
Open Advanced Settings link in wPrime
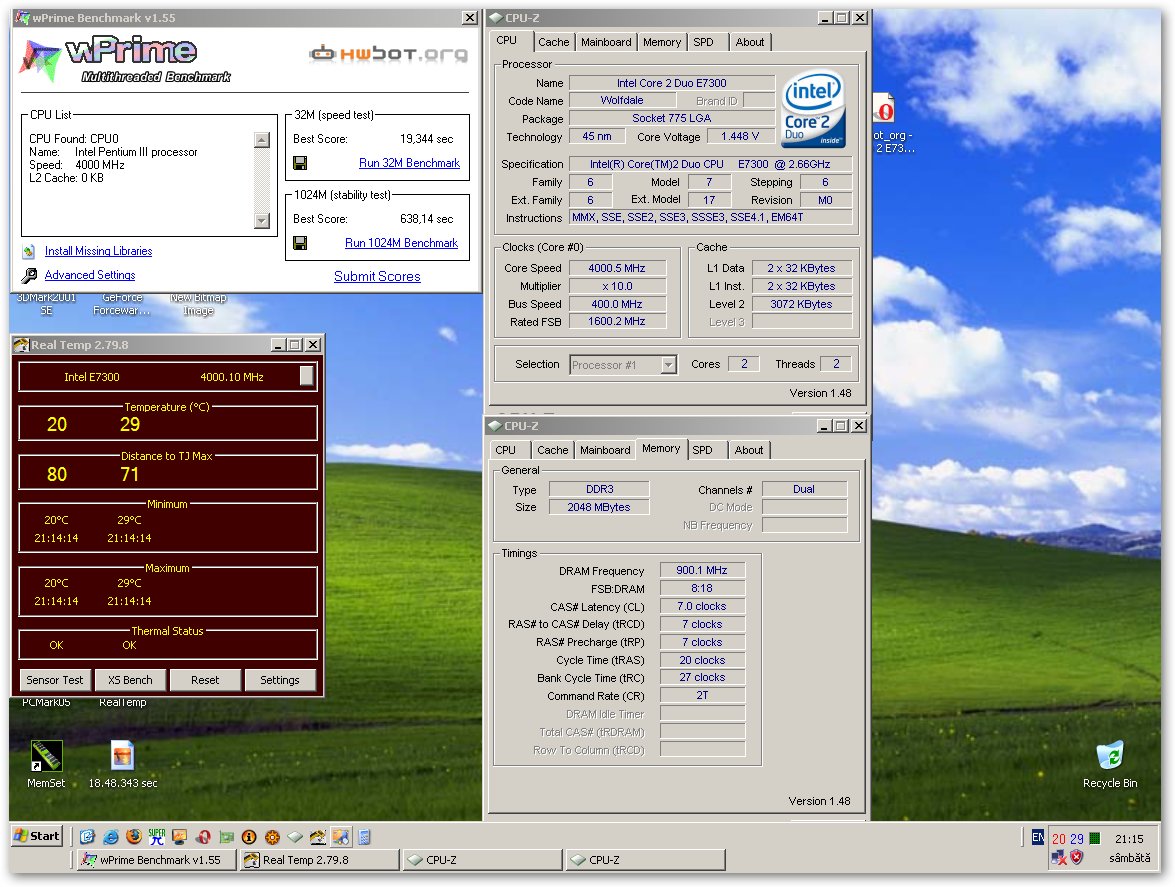(x=90, y=275)
